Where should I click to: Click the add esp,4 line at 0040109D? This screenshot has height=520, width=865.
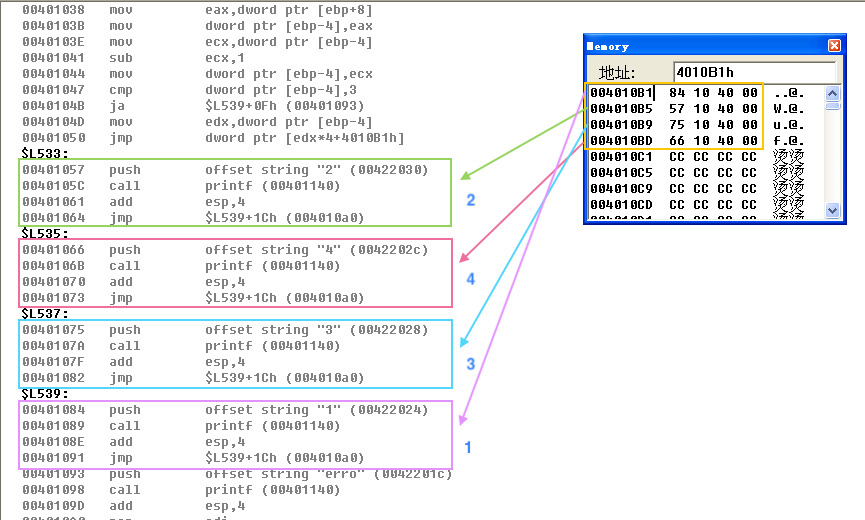point(134,506)
